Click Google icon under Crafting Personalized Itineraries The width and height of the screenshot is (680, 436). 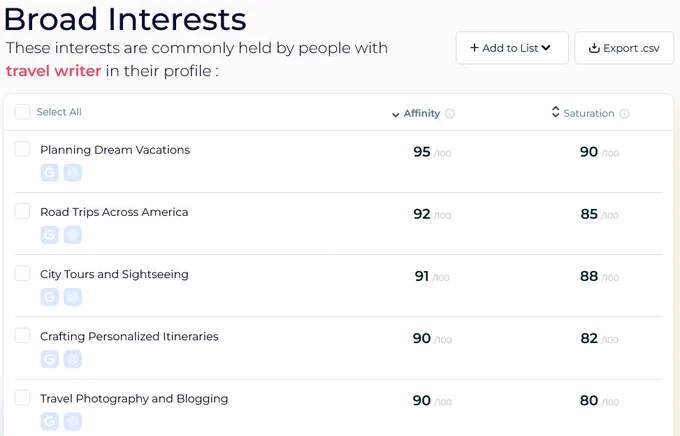[x=49, y=359]
